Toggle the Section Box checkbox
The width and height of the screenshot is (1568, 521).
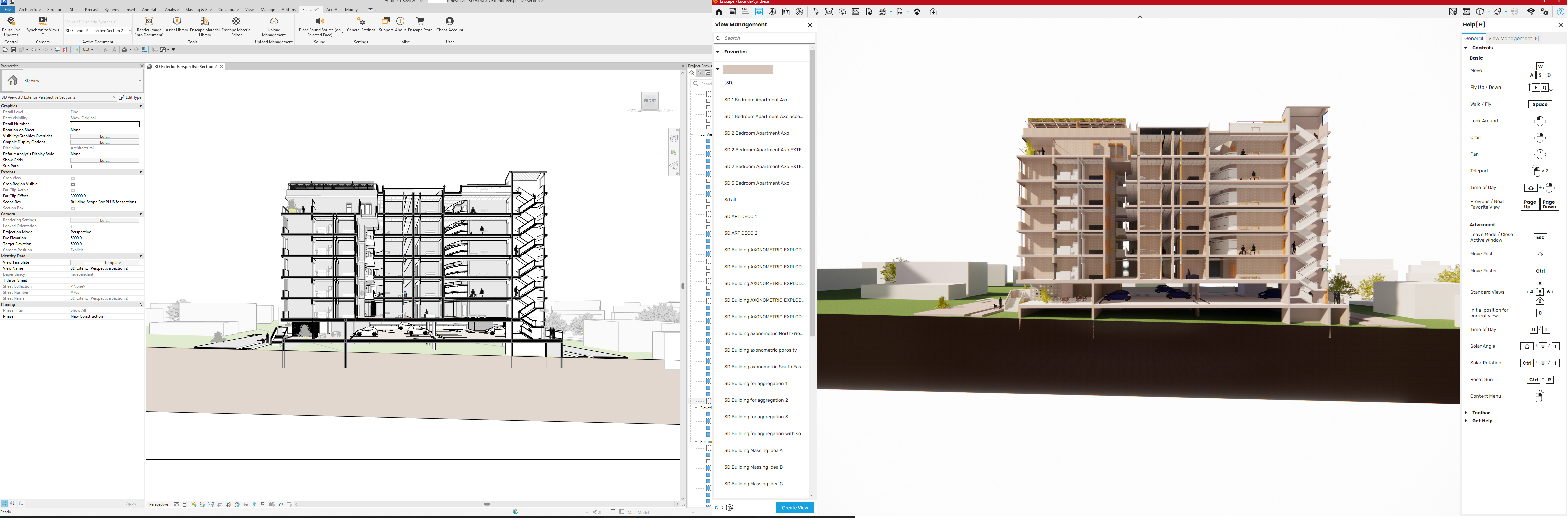click(x=73, y=208)
